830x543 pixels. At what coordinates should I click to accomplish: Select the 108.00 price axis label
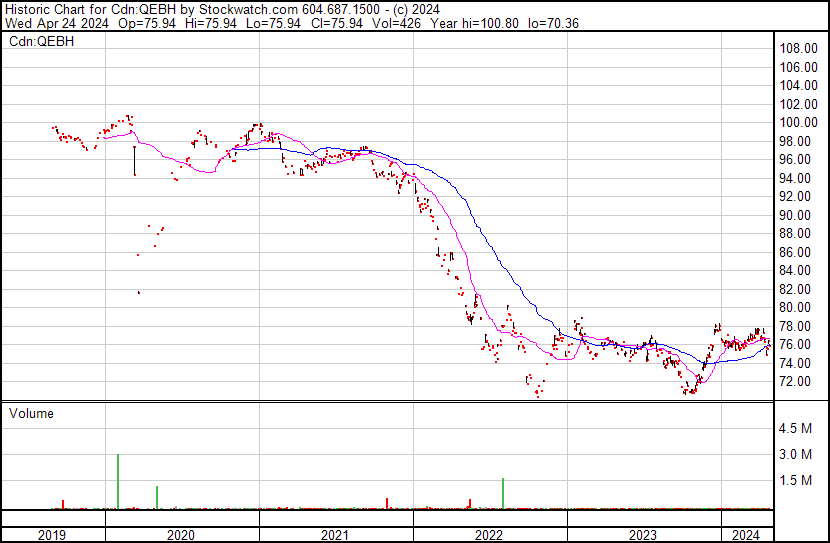click(x=798, y=49)
